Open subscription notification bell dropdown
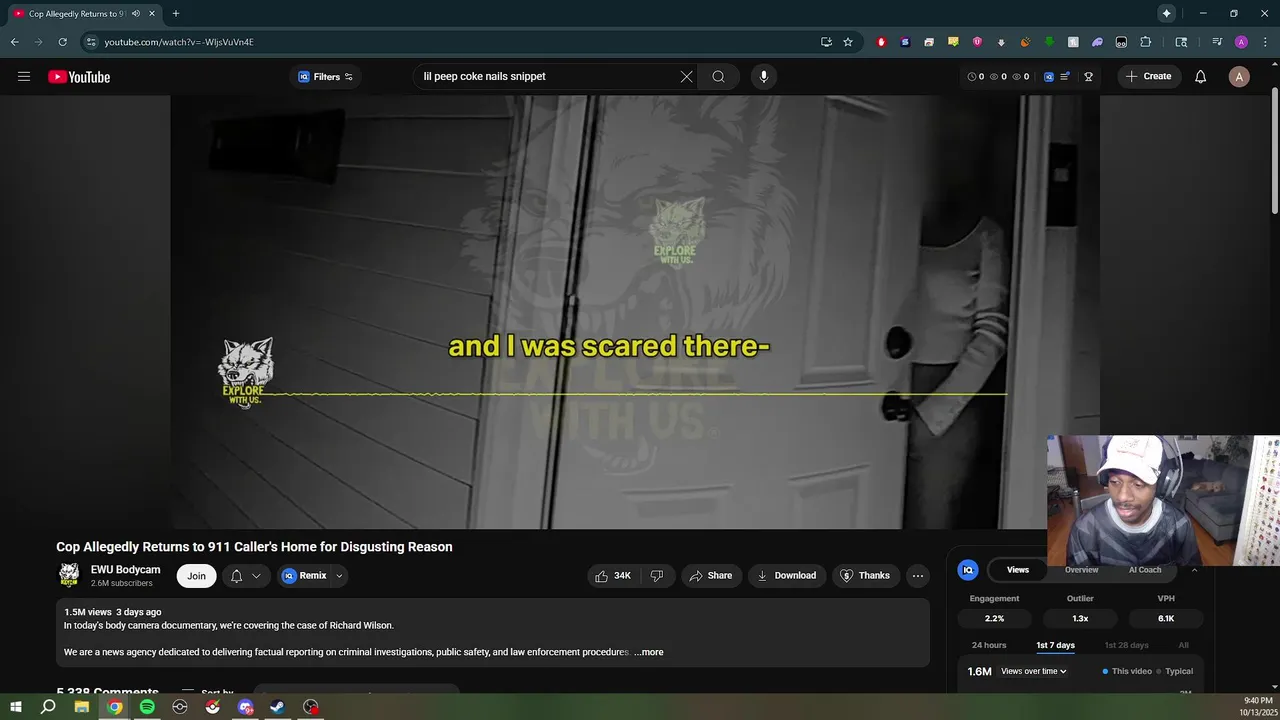This screenshot has height=720, width=1280. (x=246, y=576)
